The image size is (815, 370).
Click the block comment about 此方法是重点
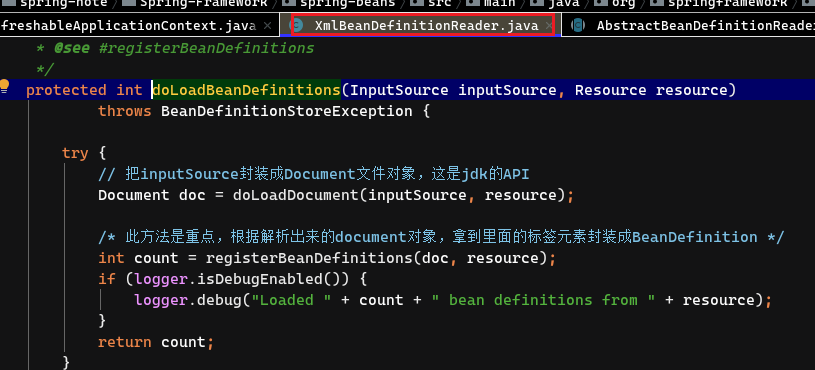(x=441, y=237)
